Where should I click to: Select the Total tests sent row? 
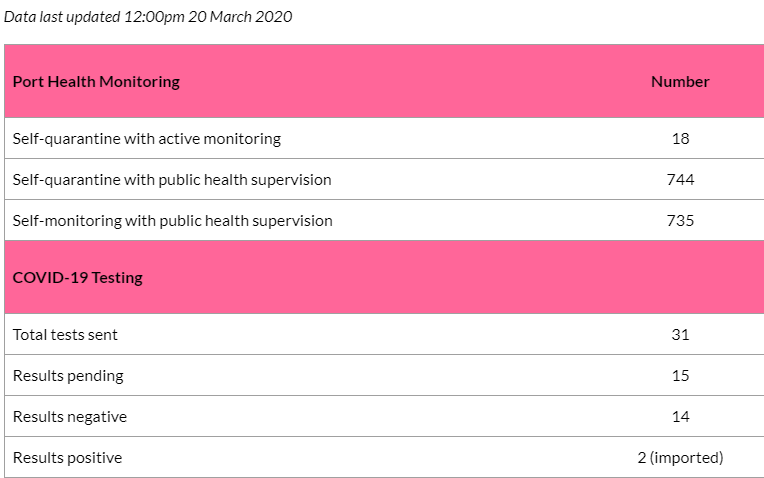[384, 334]
